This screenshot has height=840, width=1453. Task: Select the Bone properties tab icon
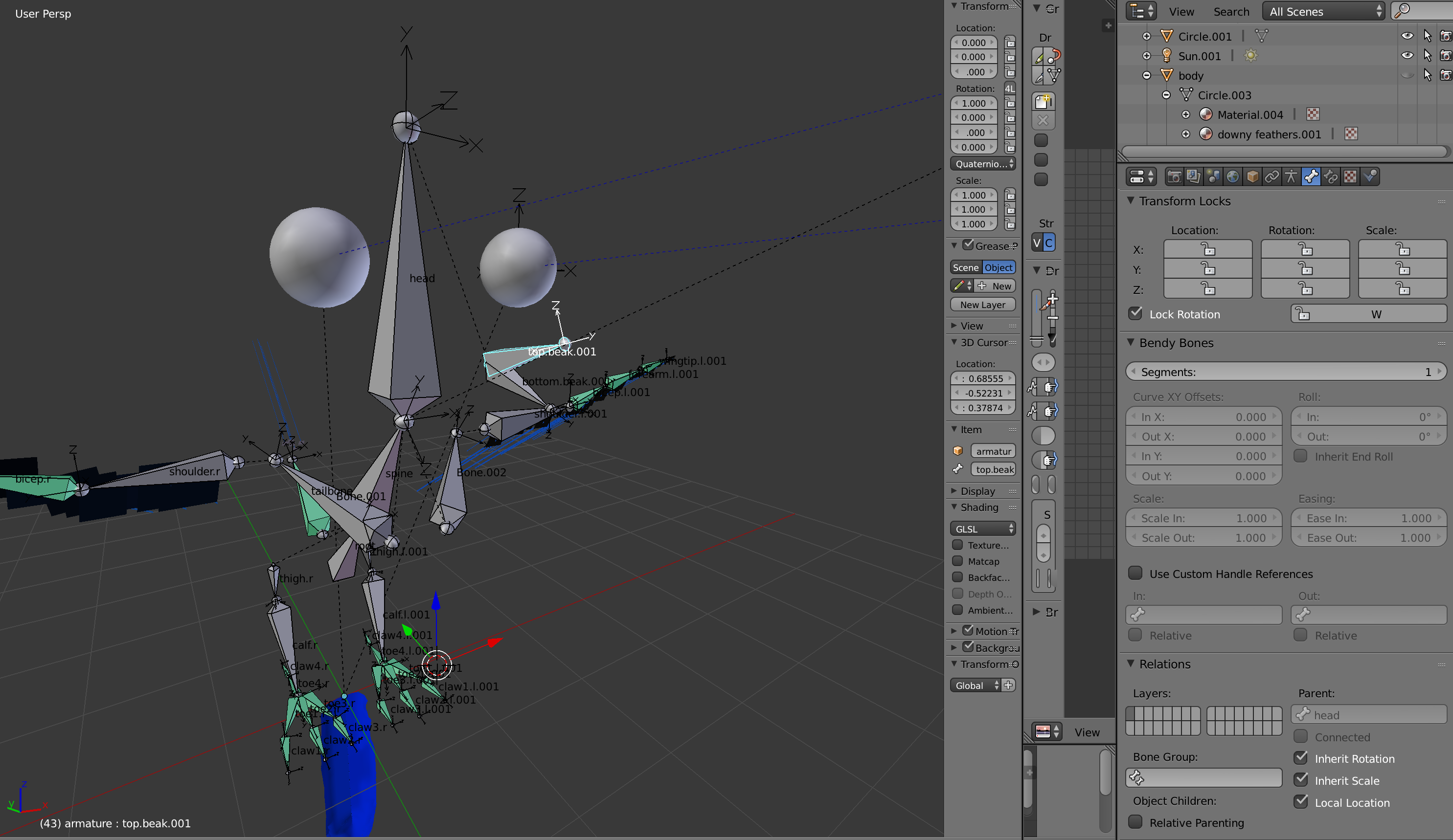click(x=1311, y=177)
